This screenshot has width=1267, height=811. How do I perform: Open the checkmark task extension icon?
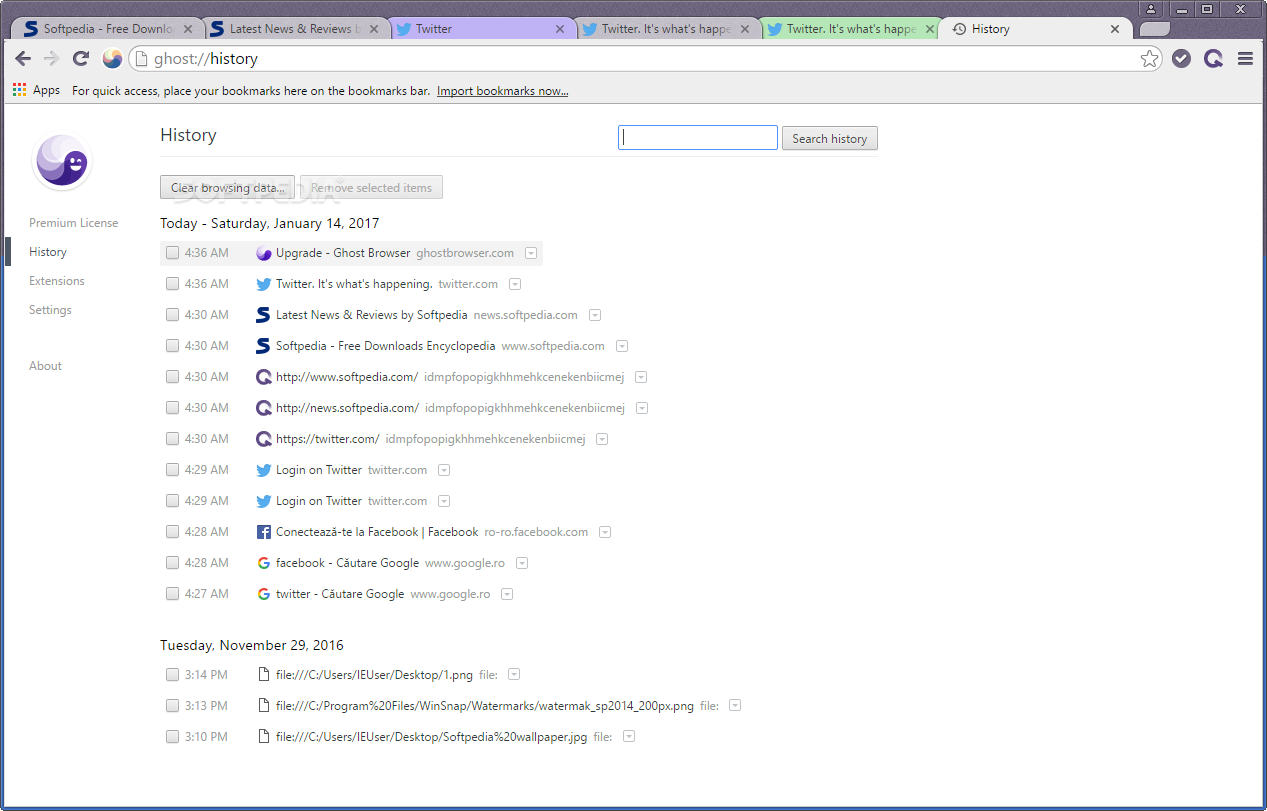[1181, 59]
